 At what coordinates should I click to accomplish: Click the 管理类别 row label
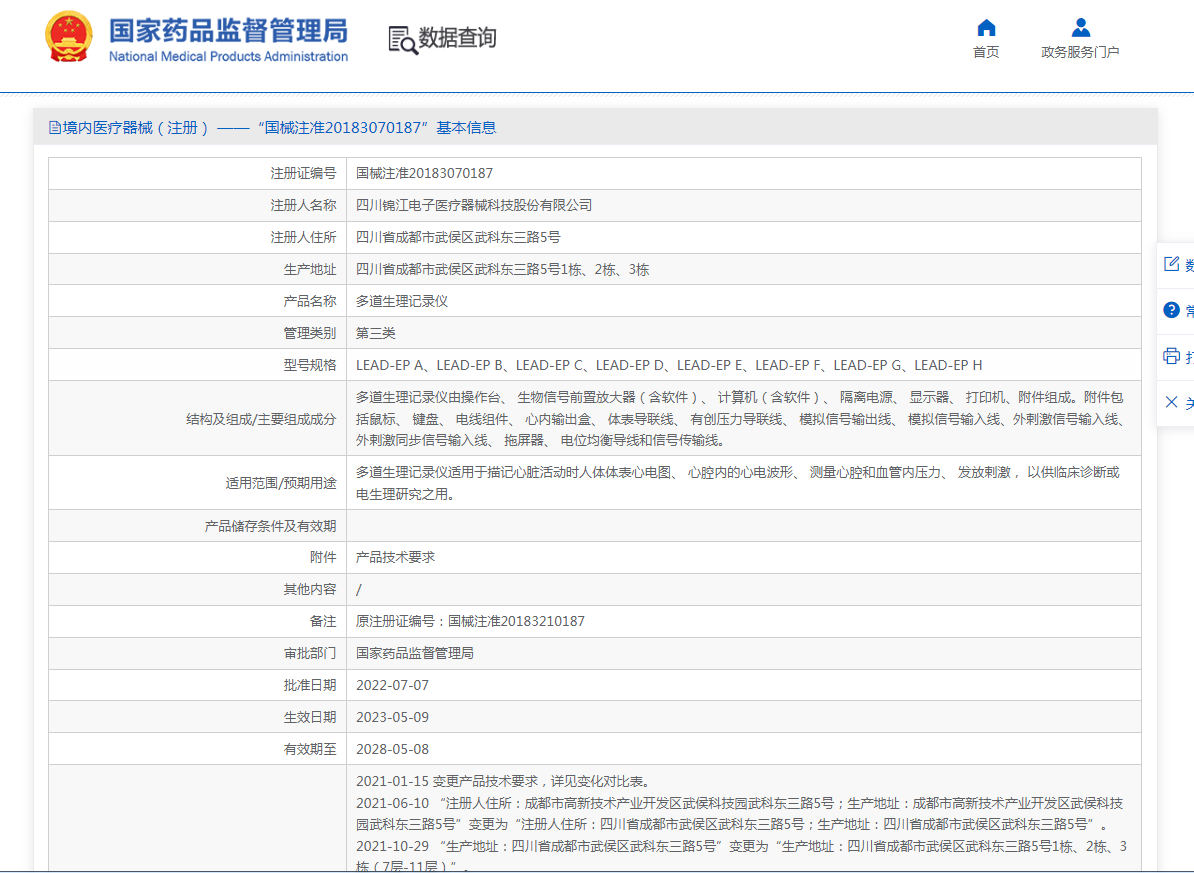click(310, 333)
